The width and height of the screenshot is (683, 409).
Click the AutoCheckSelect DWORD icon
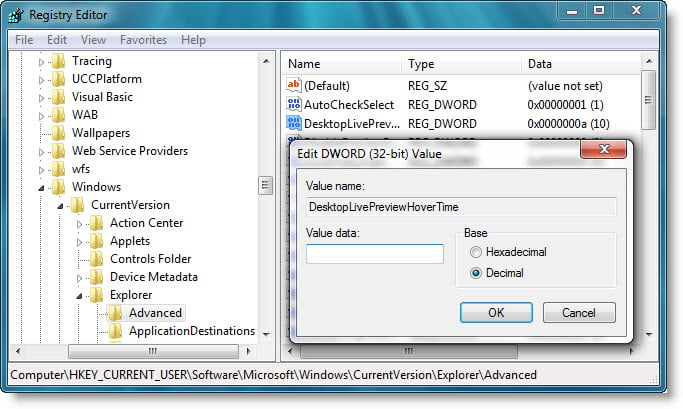[294, 104]
